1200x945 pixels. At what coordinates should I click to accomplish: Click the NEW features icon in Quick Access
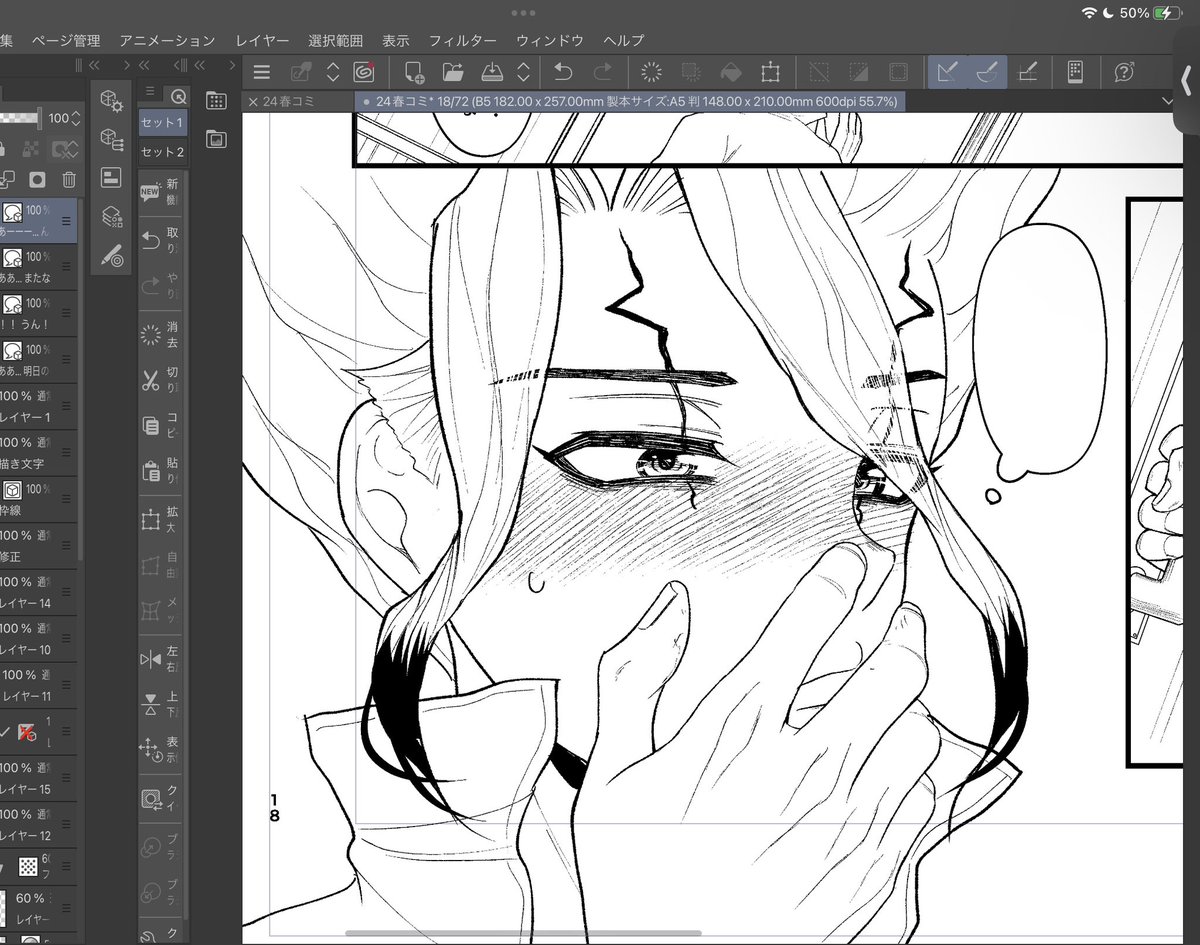(x=150, y=192)
